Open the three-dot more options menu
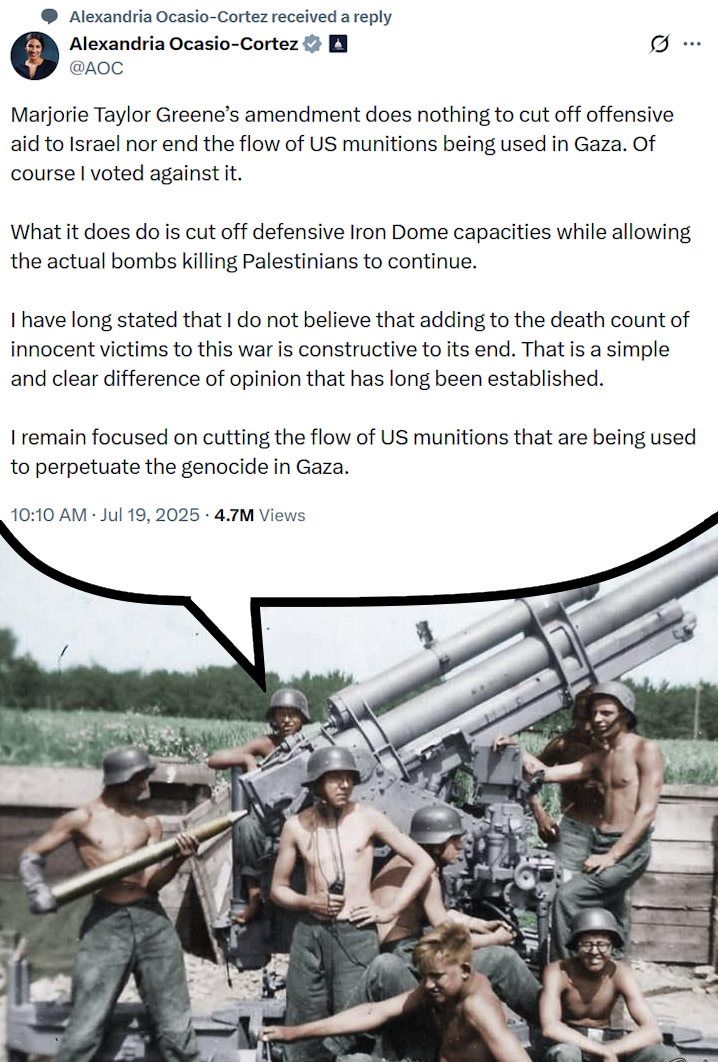The image size is (718, 1062). pos(692,44)
